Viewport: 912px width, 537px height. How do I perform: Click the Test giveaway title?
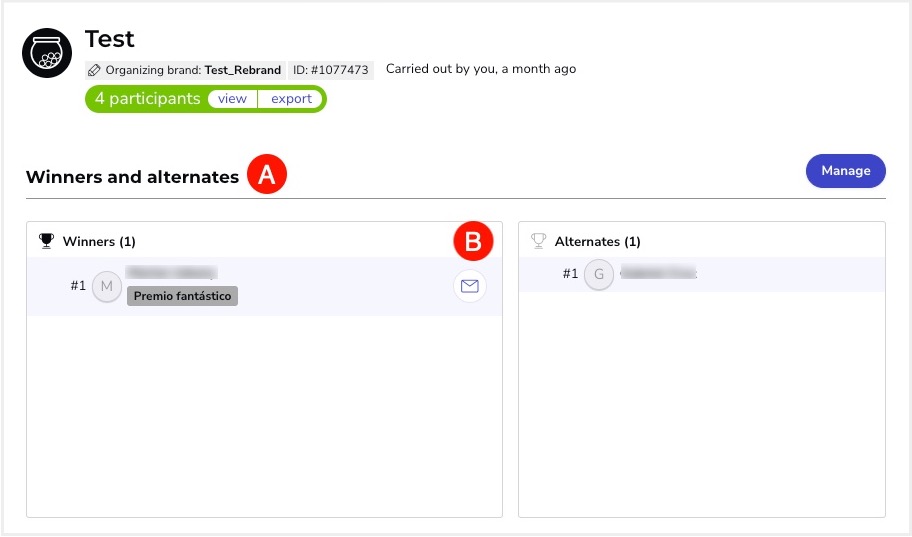tap(109, 39)
